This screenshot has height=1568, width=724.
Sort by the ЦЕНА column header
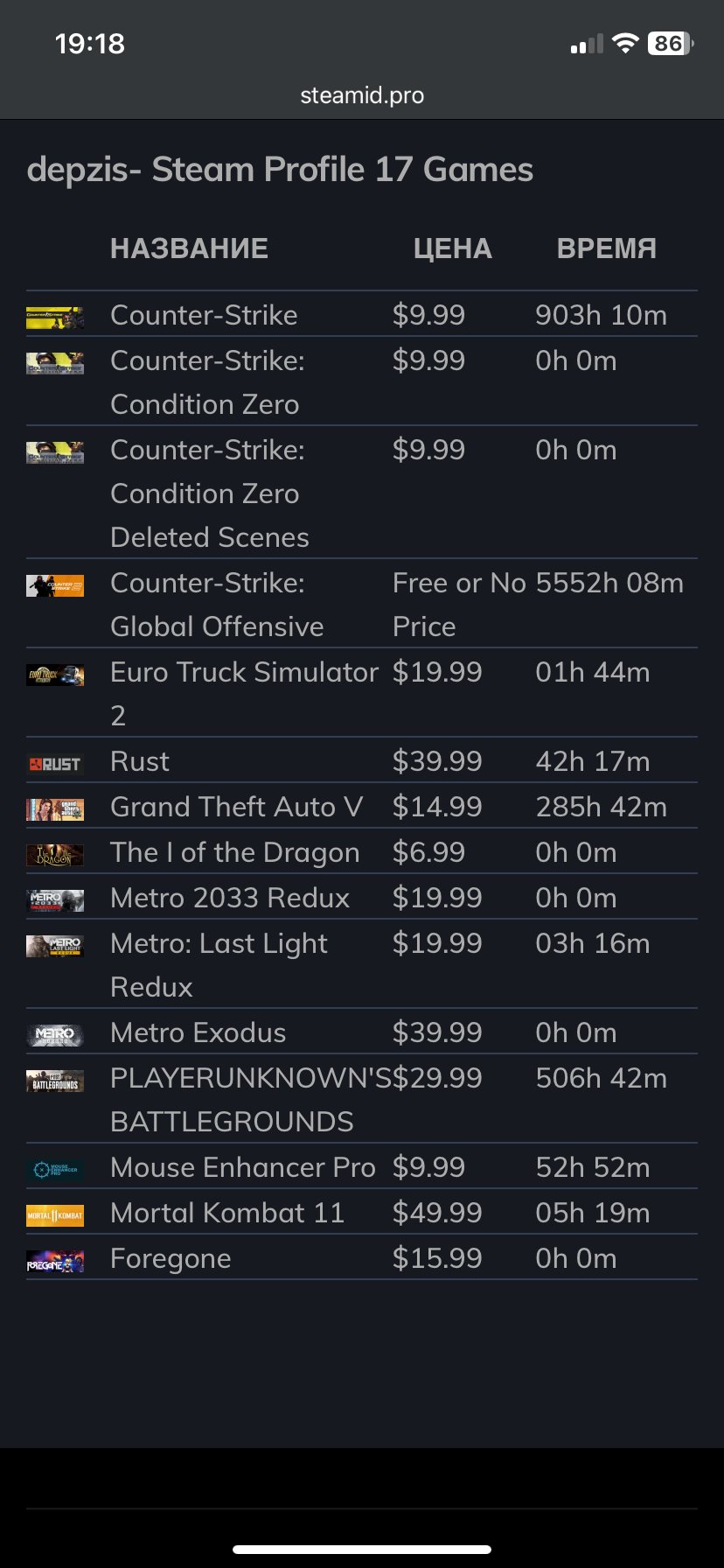coord(452,248)
